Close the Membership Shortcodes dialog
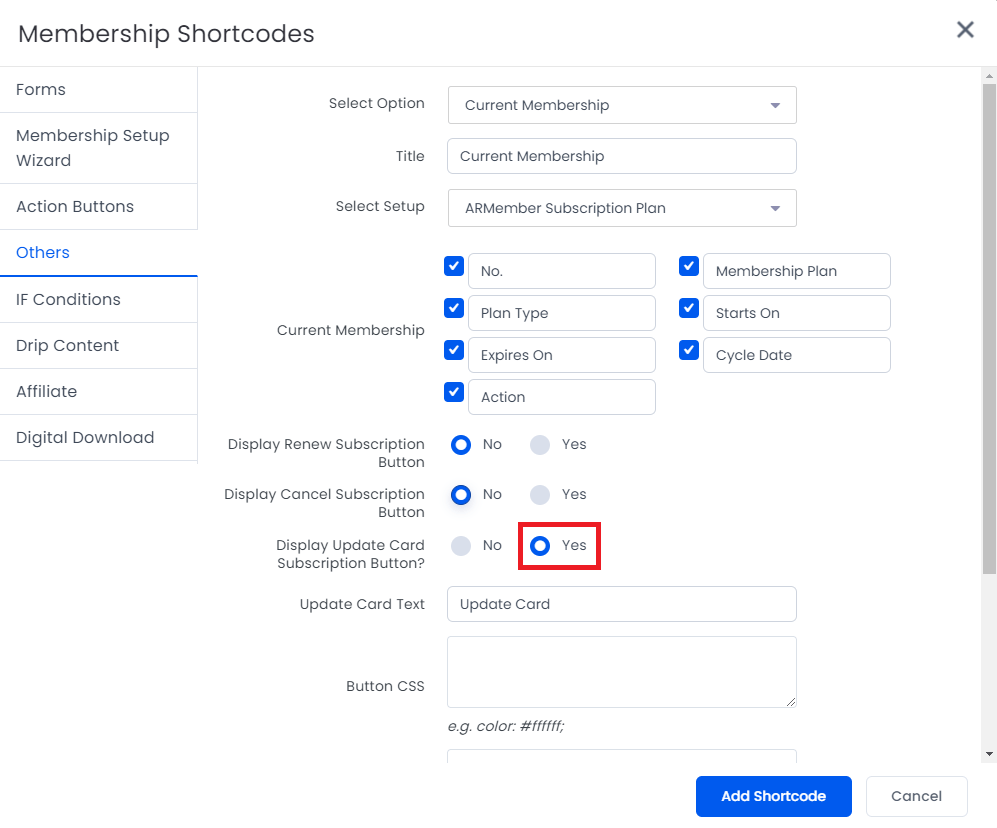Screen dimensions: 997x828 [x=965, y=29]
